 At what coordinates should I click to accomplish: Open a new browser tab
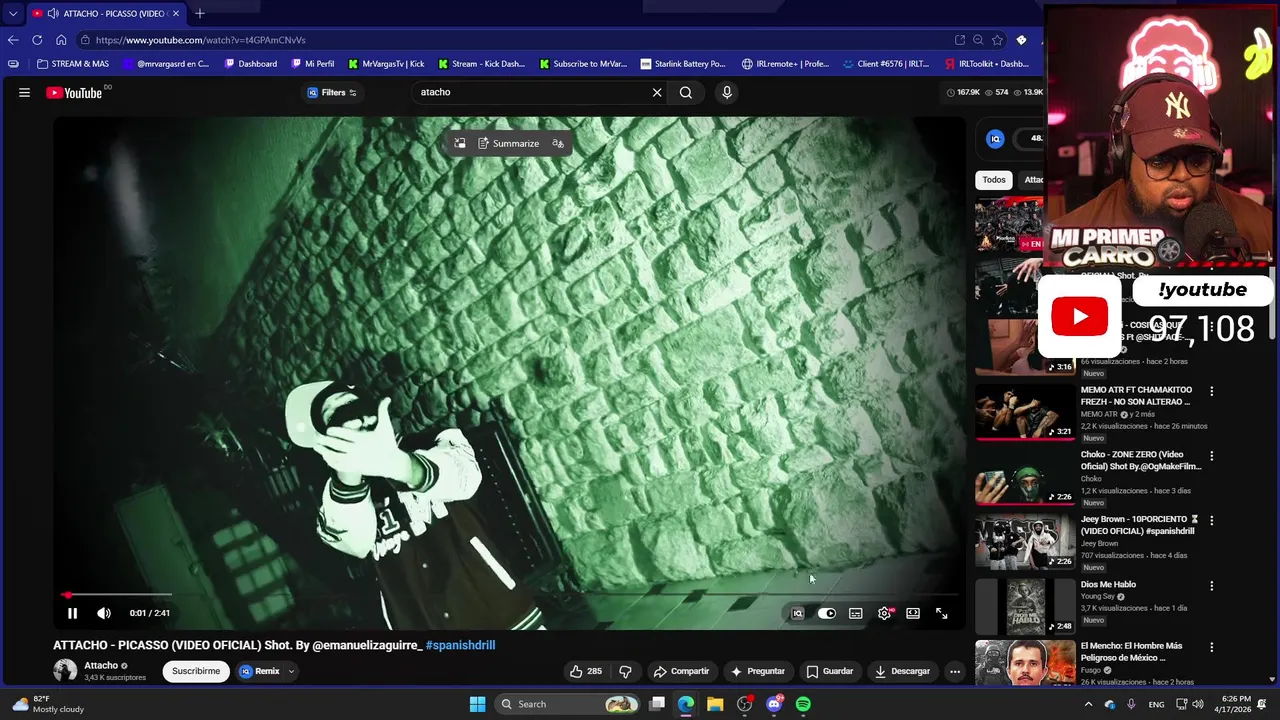[200, 13]
